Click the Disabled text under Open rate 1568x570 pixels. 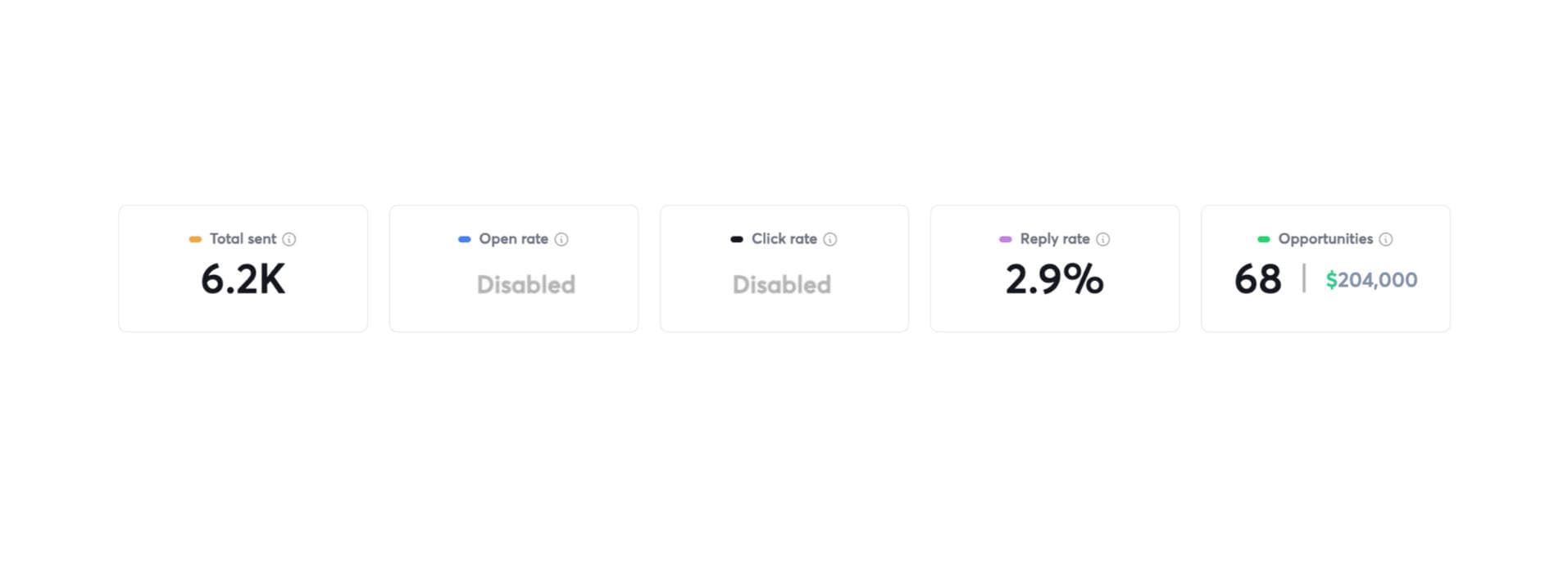pyautogui.click(x=526, y=284)
